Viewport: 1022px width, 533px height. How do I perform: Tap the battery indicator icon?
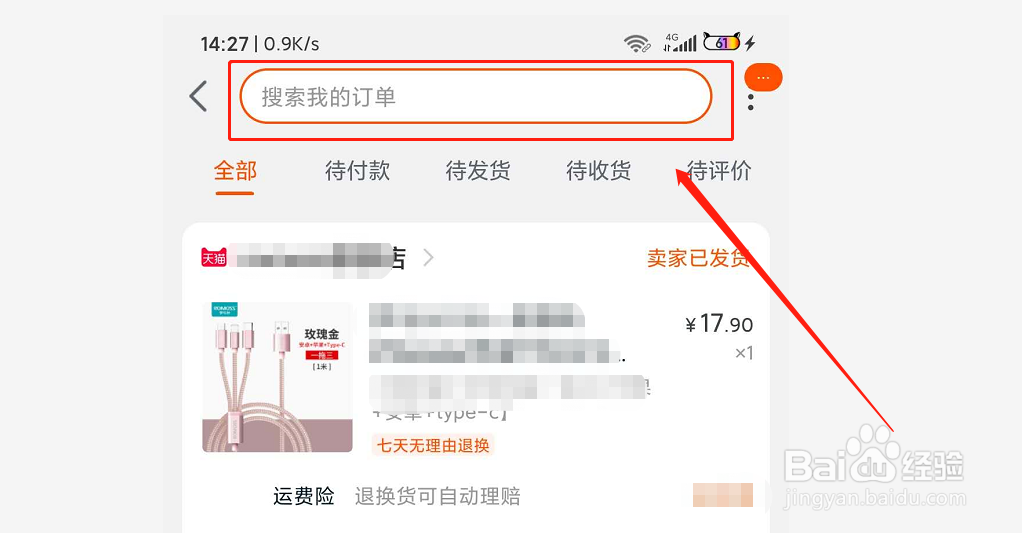pyautogui.click(x=722, y=42)
